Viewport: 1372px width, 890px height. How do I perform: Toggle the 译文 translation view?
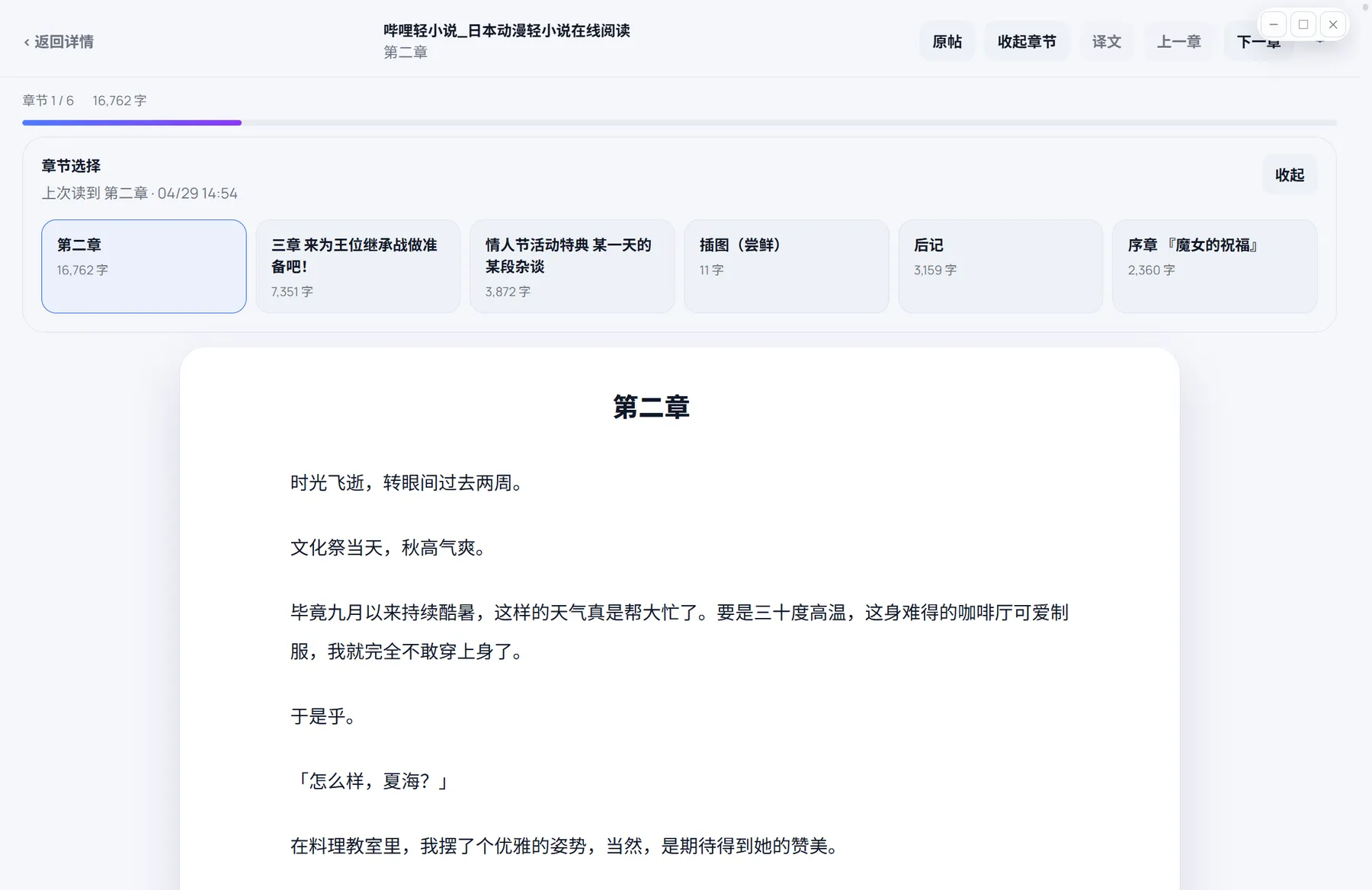pos(1106,42)
